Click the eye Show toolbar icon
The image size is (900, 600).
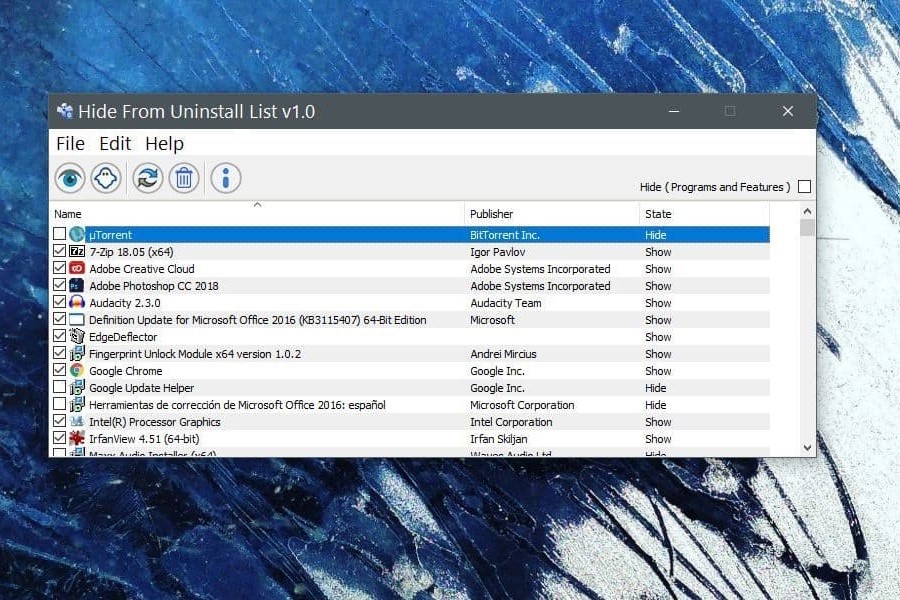[70, 179]
